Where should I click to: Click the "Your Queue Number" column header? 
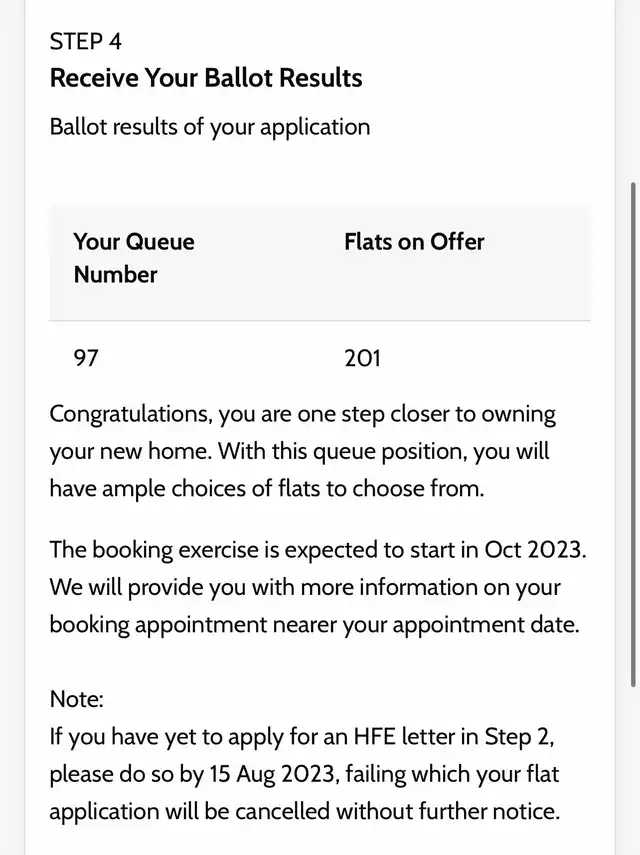tap(134, 257)
